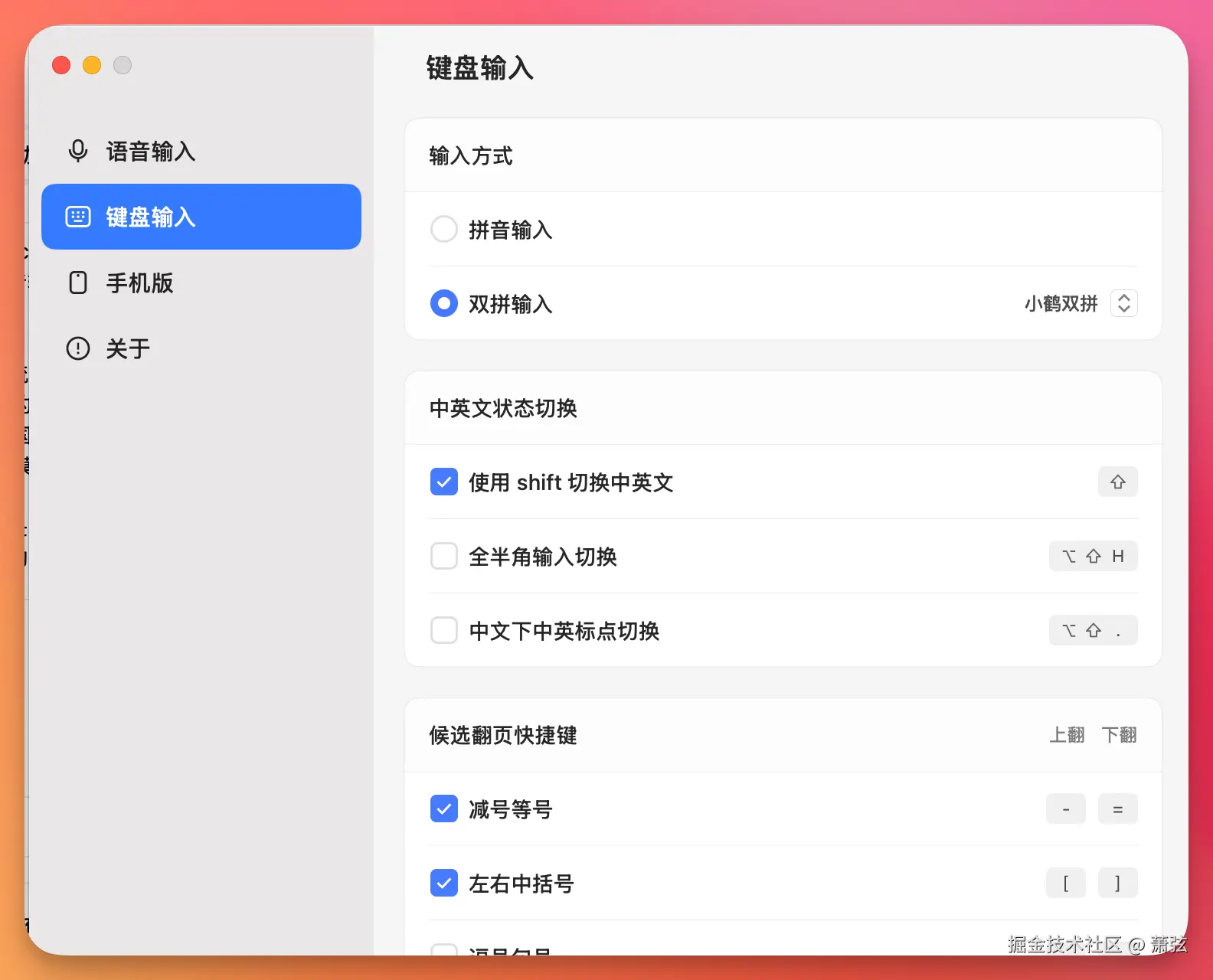
Task: Open the 语音输入 sidebar section
Action: 201,152
